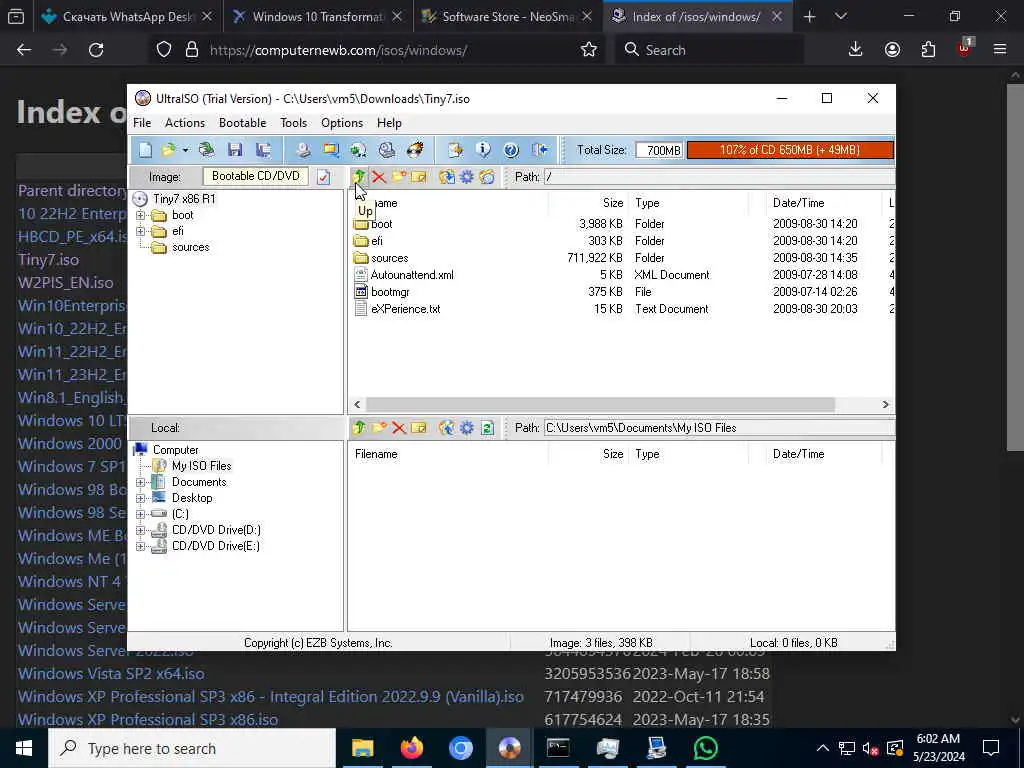Open Tiny7.iso link in the Firefox page

[x=48, y=259]
